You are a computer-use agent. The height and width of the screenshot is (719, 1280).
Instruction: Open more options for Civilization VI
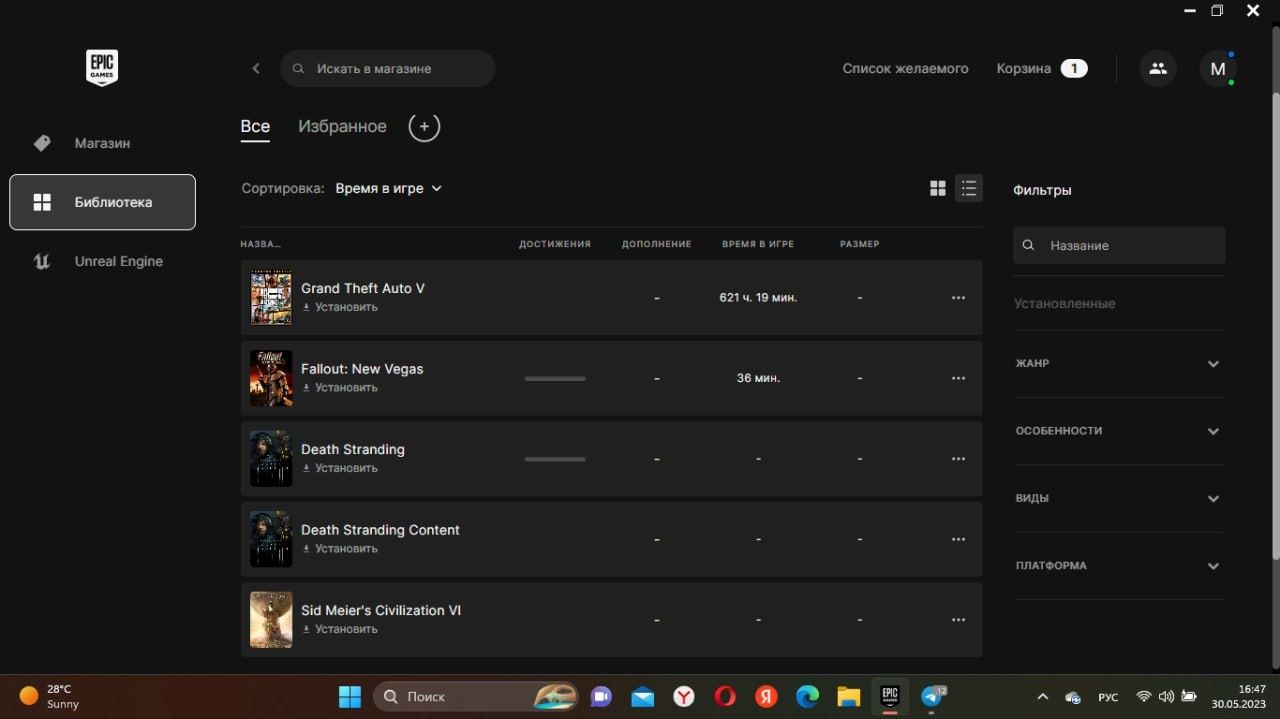(x=958, y=620)
